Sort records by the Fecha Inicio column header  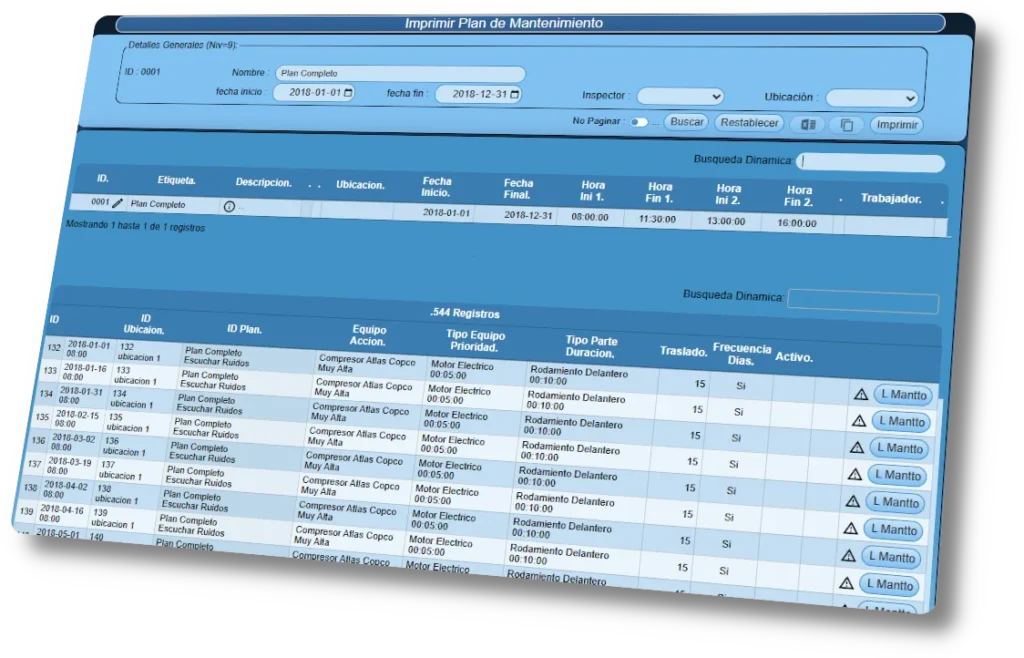(437, 184)
